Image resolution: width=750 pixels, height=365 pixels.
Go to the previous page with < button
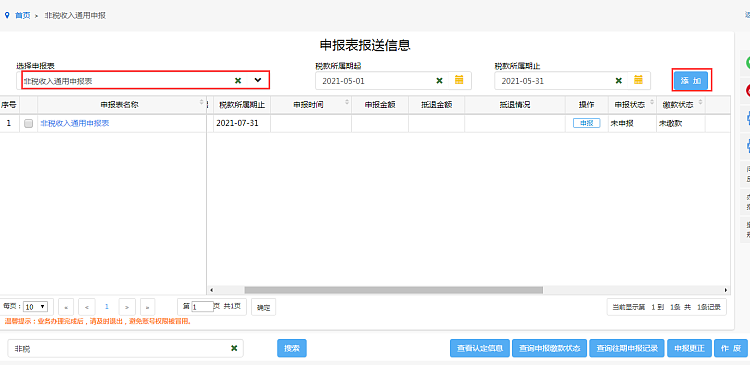tap(87, 307)
